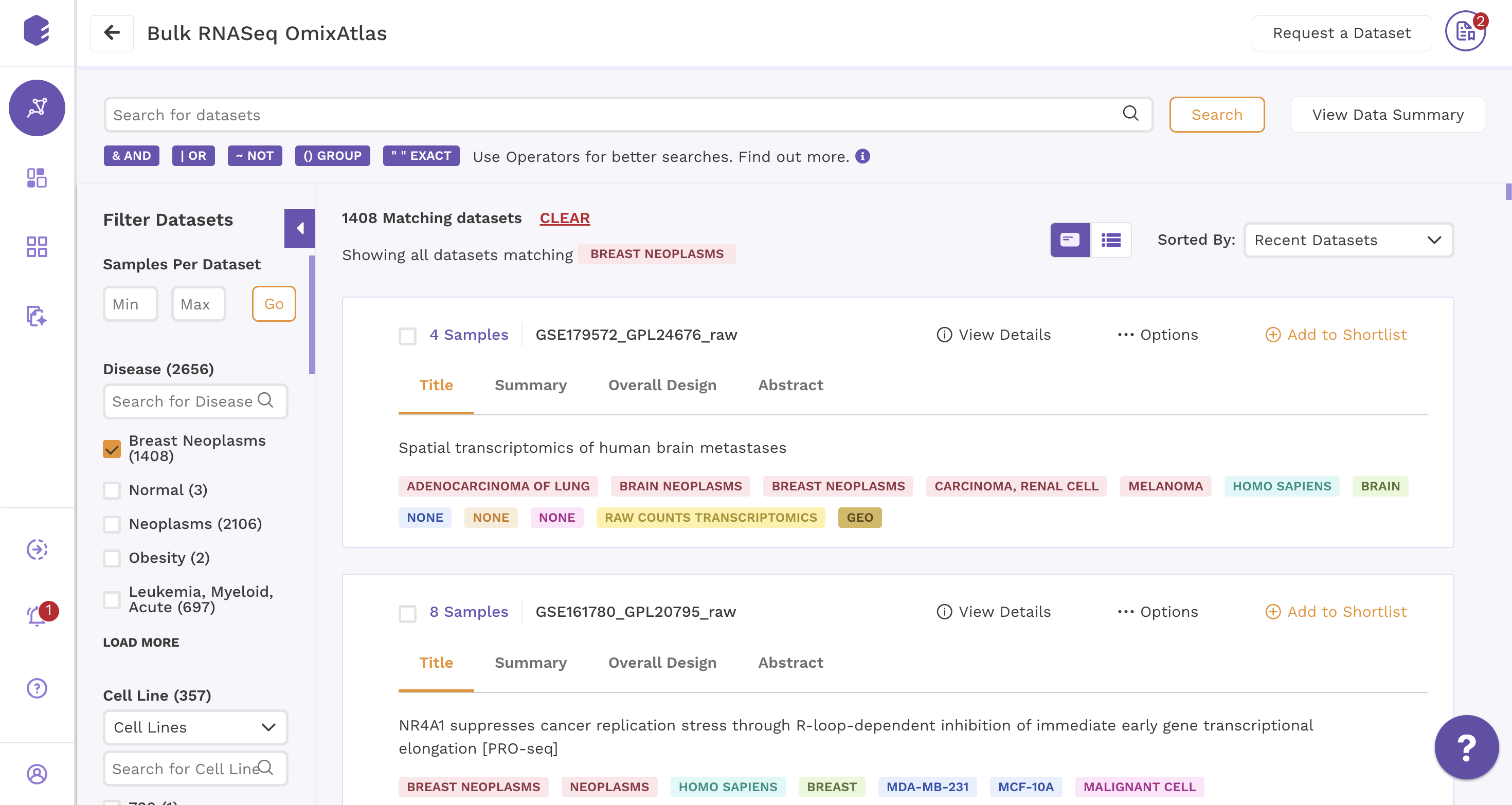This screenshot has width=1512, height=805.
Task: Insert the NOT operator
Action: coord(255,155)
